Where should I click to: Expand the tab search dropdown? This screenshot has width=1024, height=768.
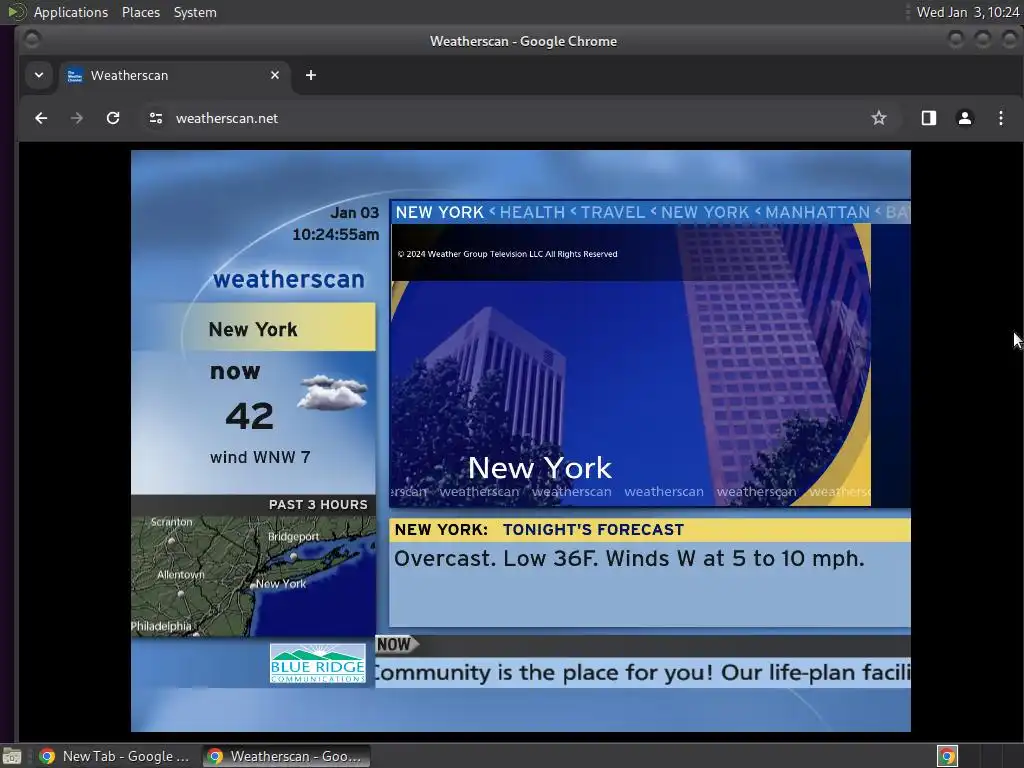click(x=39, y=75)
